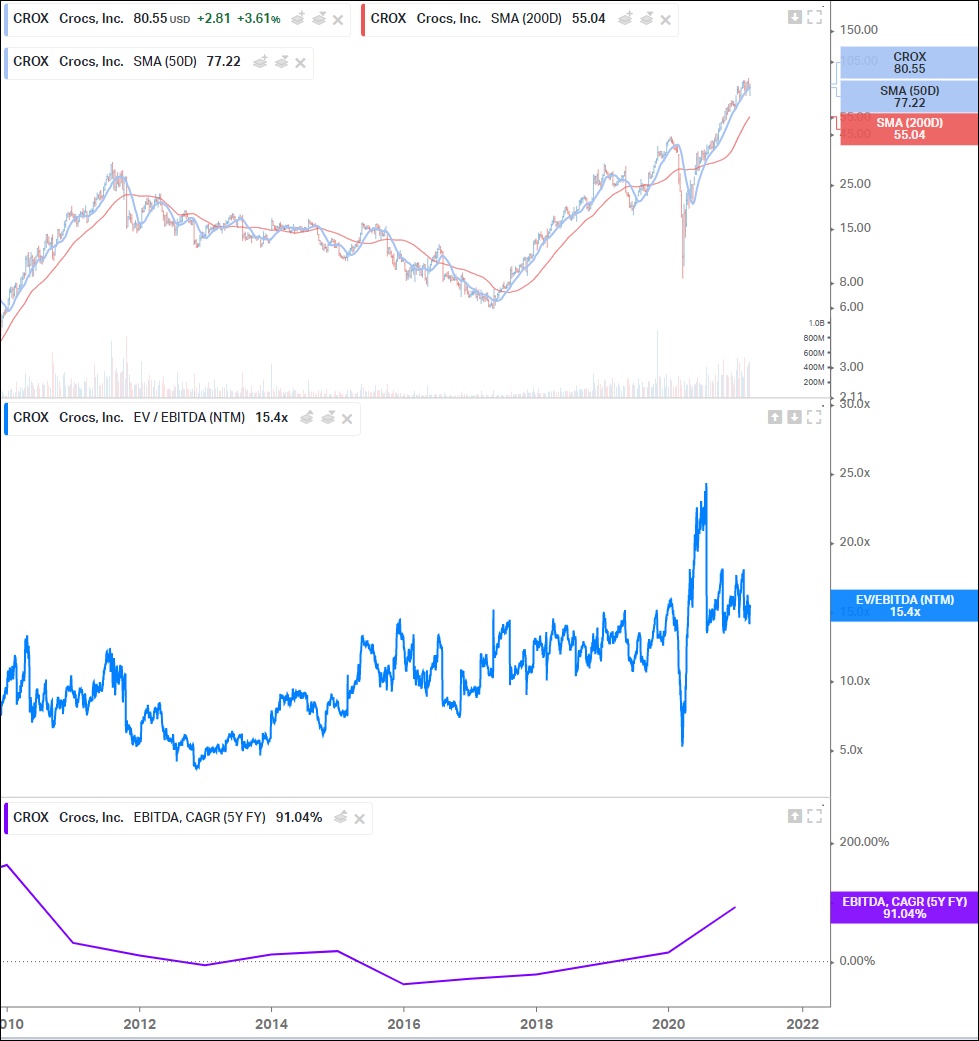
Task: Remove the EBITDA, CAGR (5Y FY) series
Action: [x=360, y=819]
